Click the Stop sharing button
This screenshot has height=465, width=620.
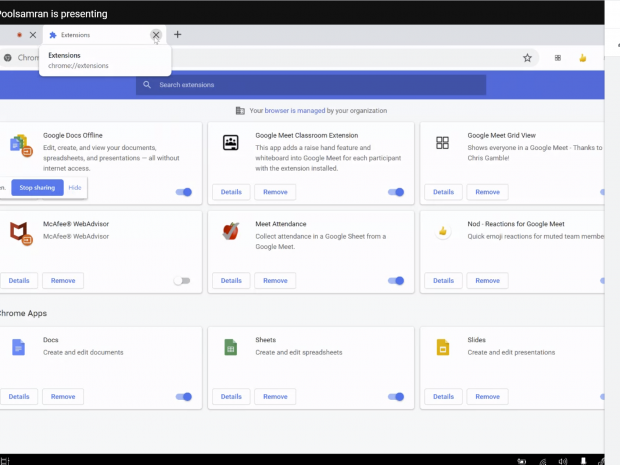click(37, 188)
